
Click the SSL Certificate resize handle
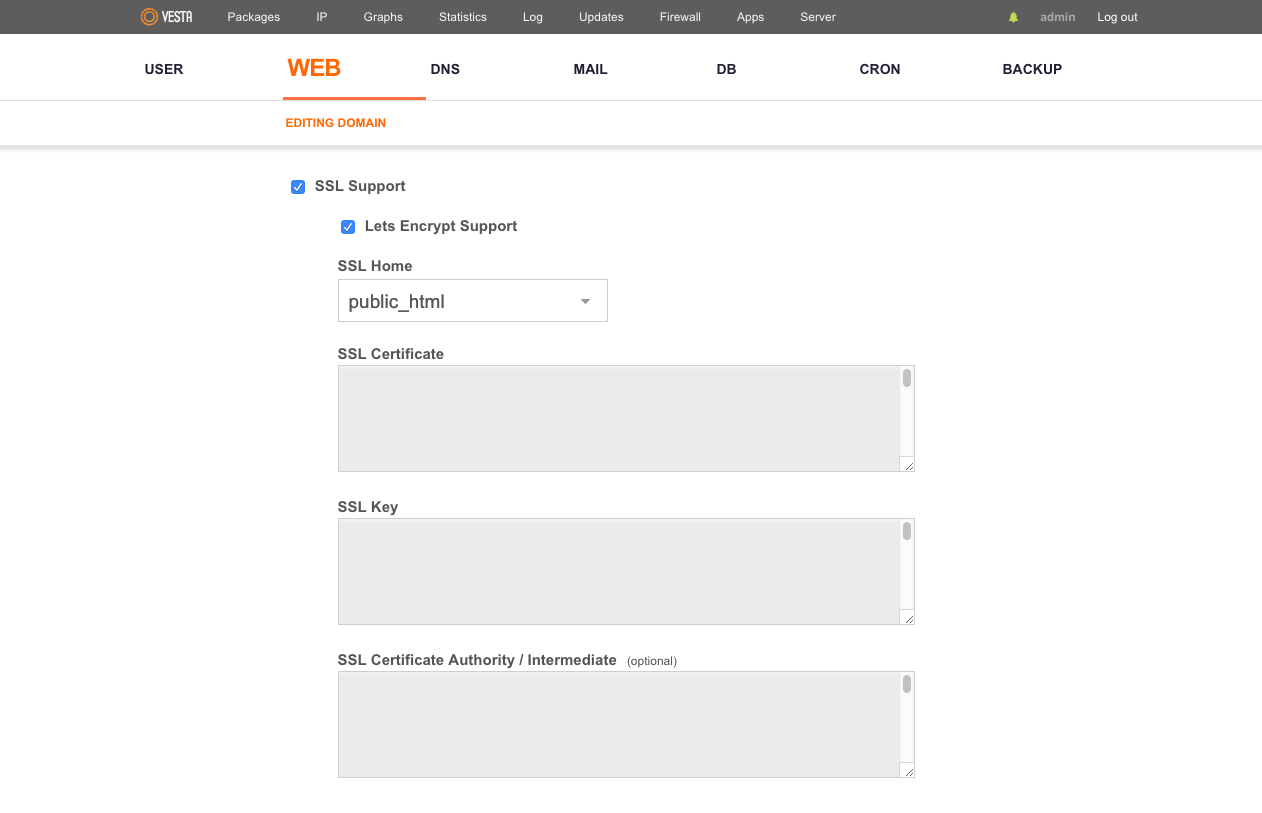click(908, 464)
